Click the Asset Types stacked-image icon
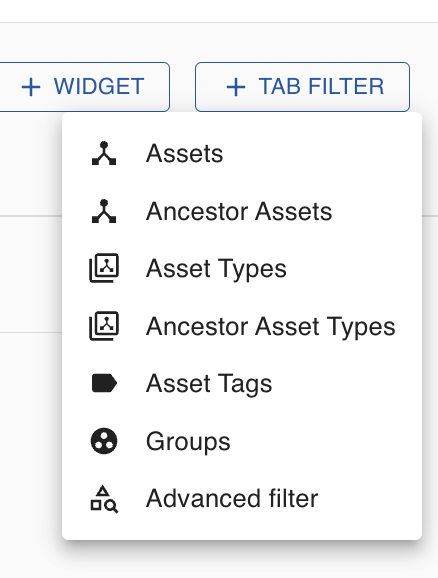Screen dimensions: 438x578 (x=104, y=268)
